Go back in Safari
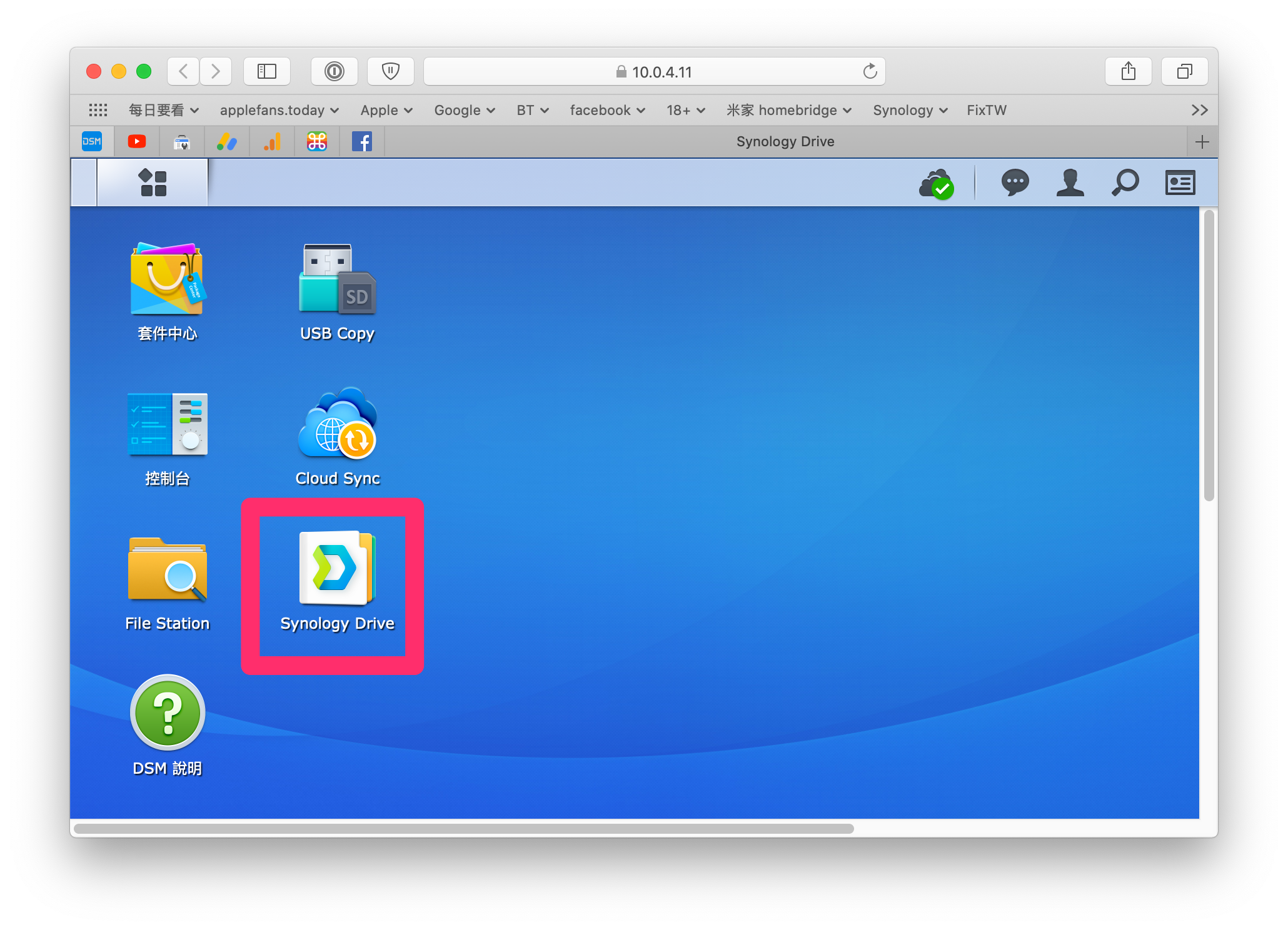1288x930 pixels. 183,71
